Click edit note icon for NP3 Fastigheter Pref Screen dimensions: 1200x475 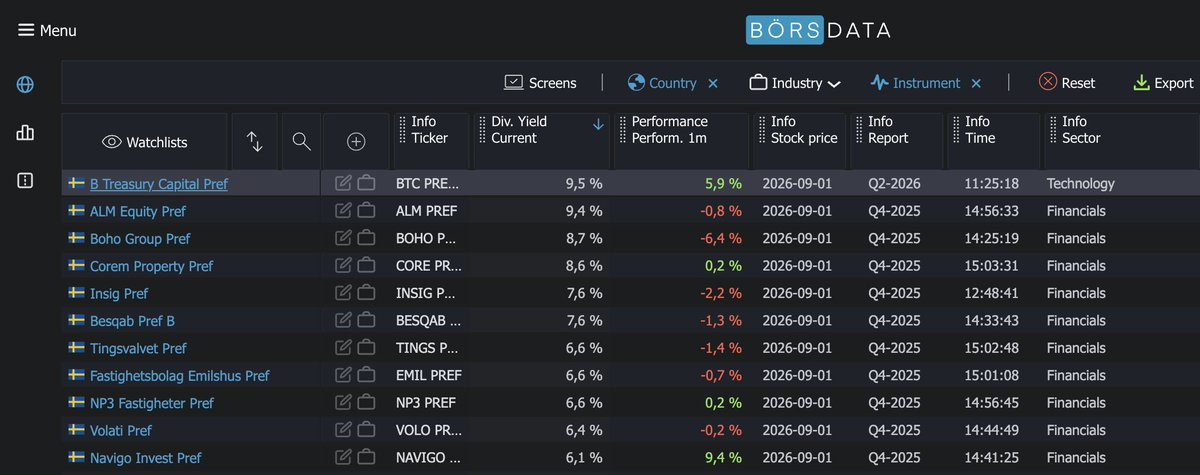click(343, 403)
